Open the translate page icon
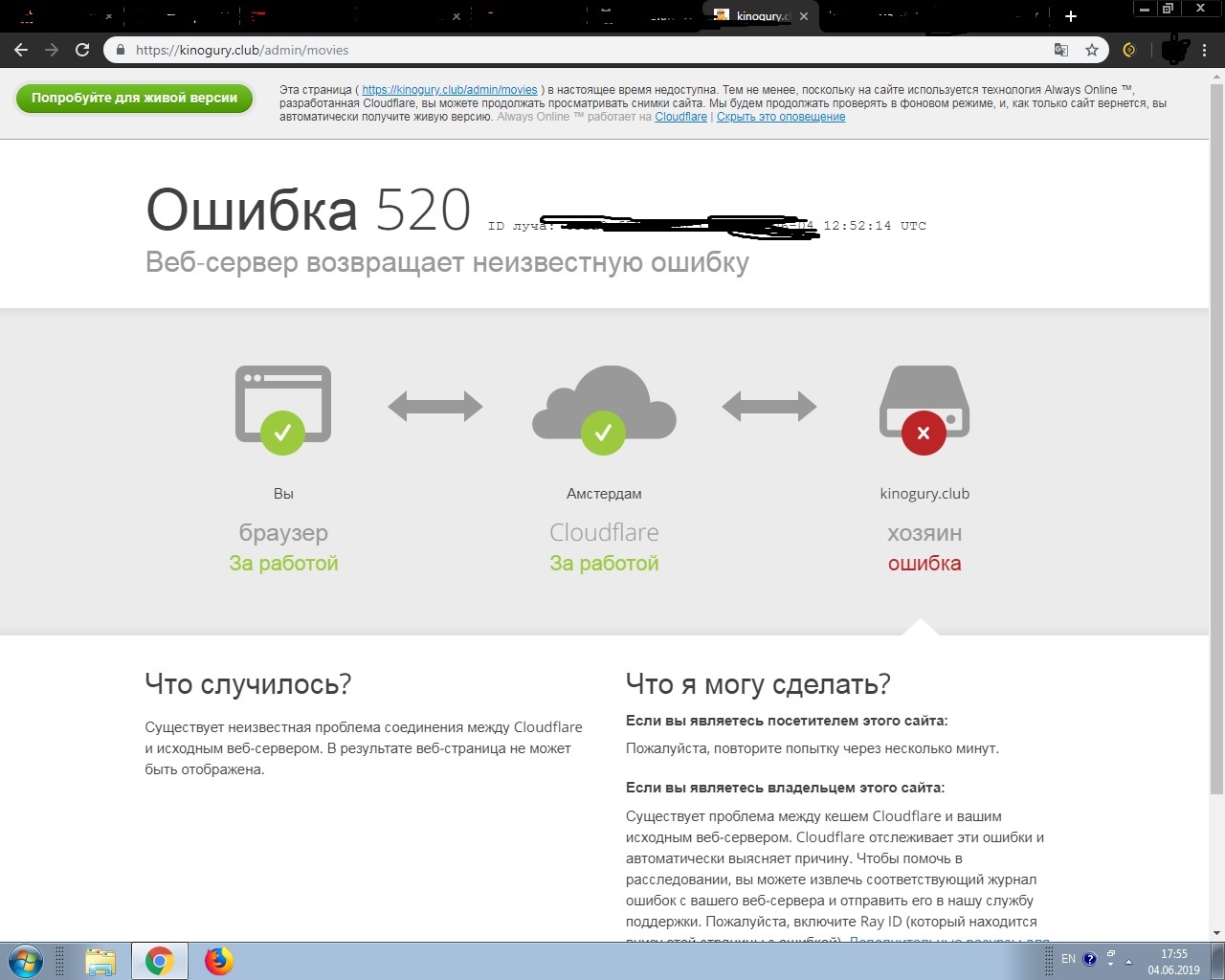This screenshot has height=980, width=1225. pyautogui.click(x=1061, y=50)
